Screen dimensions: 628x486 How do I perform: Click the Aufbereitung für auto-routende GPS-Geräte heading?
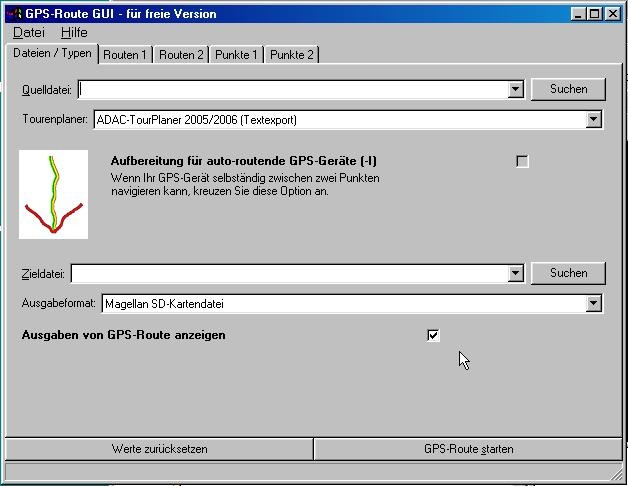(244, 161)
